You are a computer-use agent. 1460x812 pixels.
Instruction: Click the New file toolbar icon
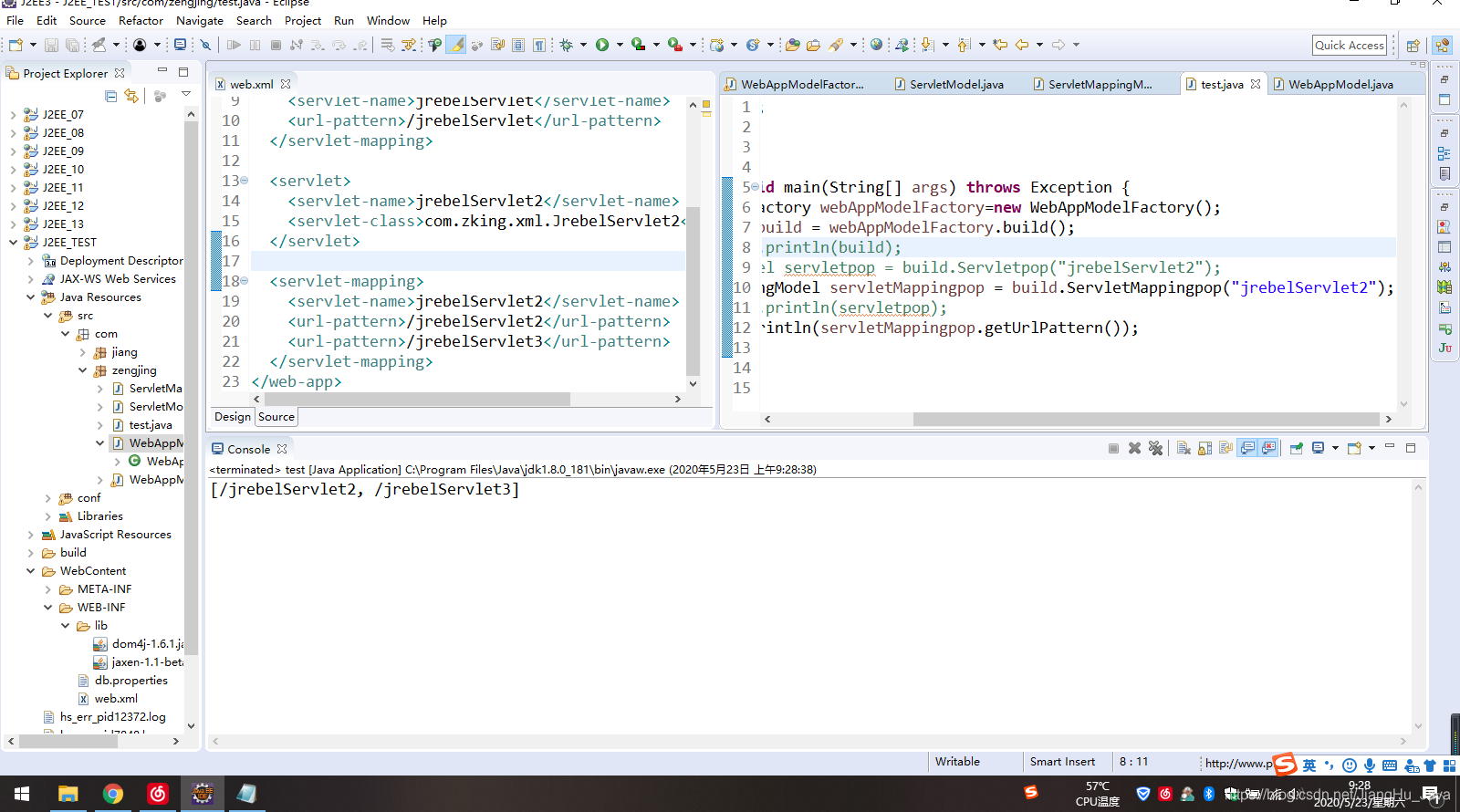pos(16,45)
